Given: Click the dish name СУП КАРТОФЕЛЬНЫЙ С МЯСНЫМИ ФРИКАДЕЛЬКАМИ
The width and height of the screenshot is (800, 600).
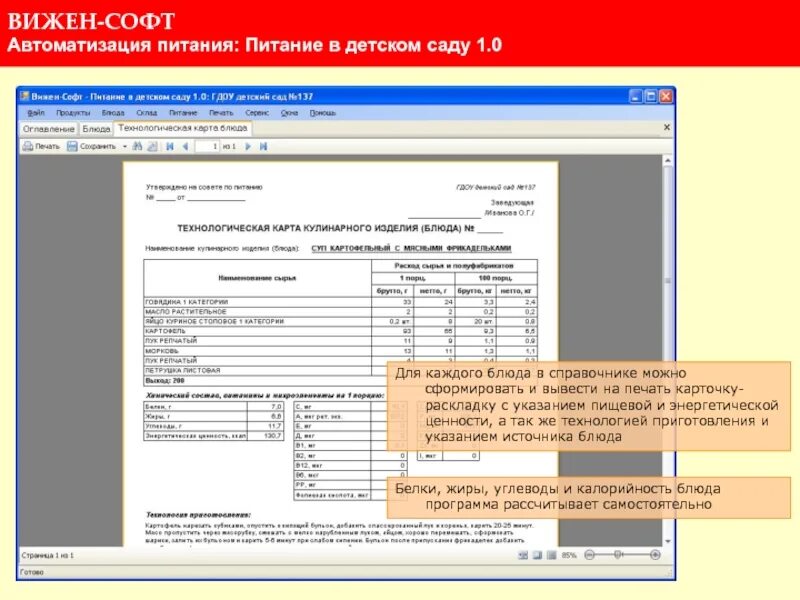Looking at the screenshot, I should (x=411, y=248).
